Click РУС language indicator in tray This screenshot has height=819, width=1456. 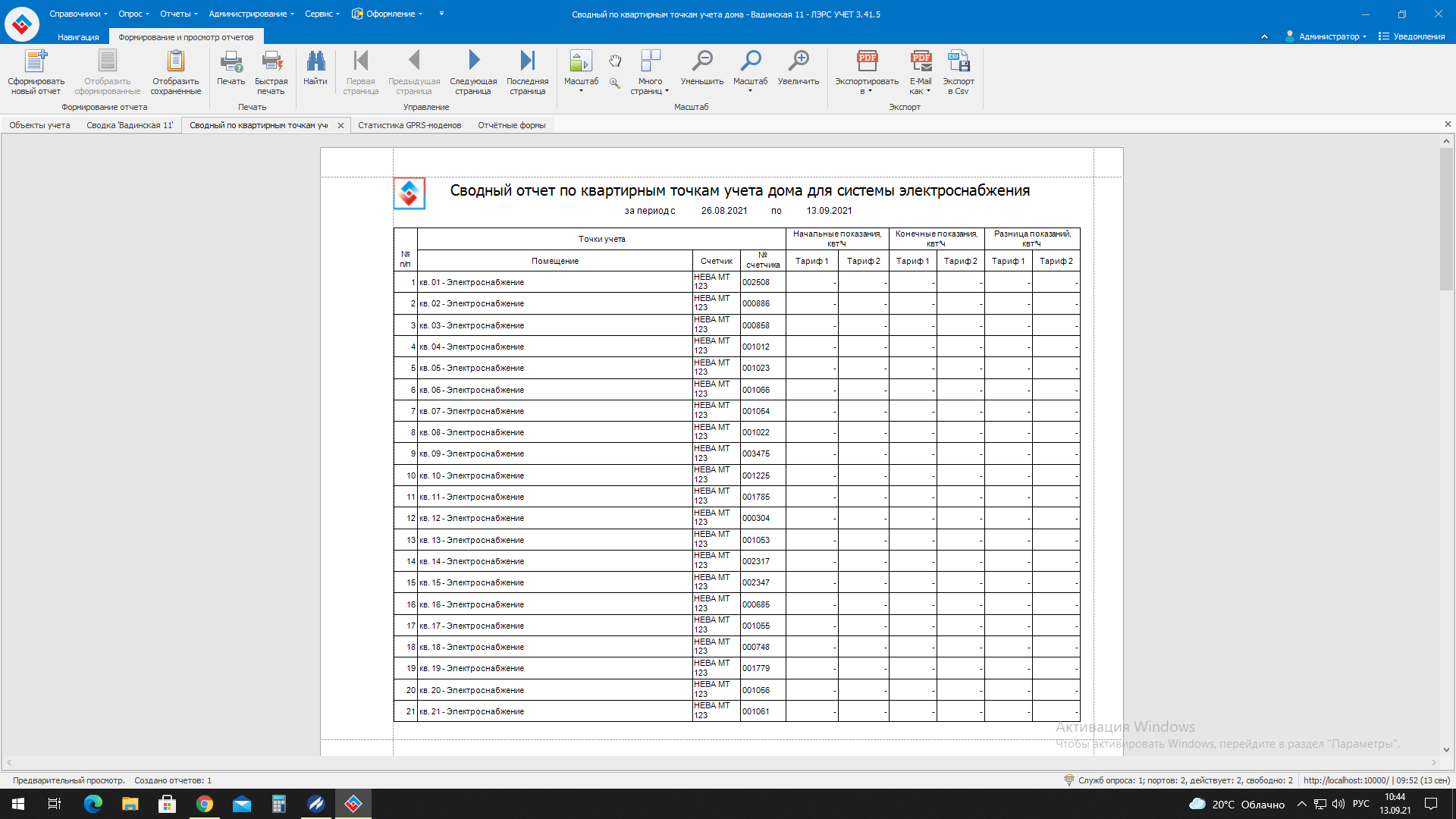tap(1361, 804)
